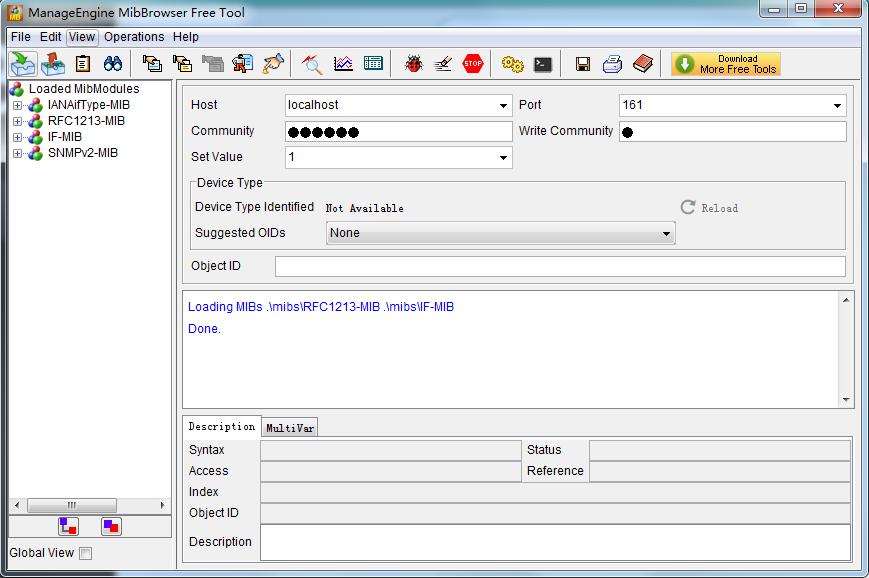Click the grayed-out GetBulk toolbar icon
Image resolution: width=869 pixels, height=578 pixels.
(213, 64)
